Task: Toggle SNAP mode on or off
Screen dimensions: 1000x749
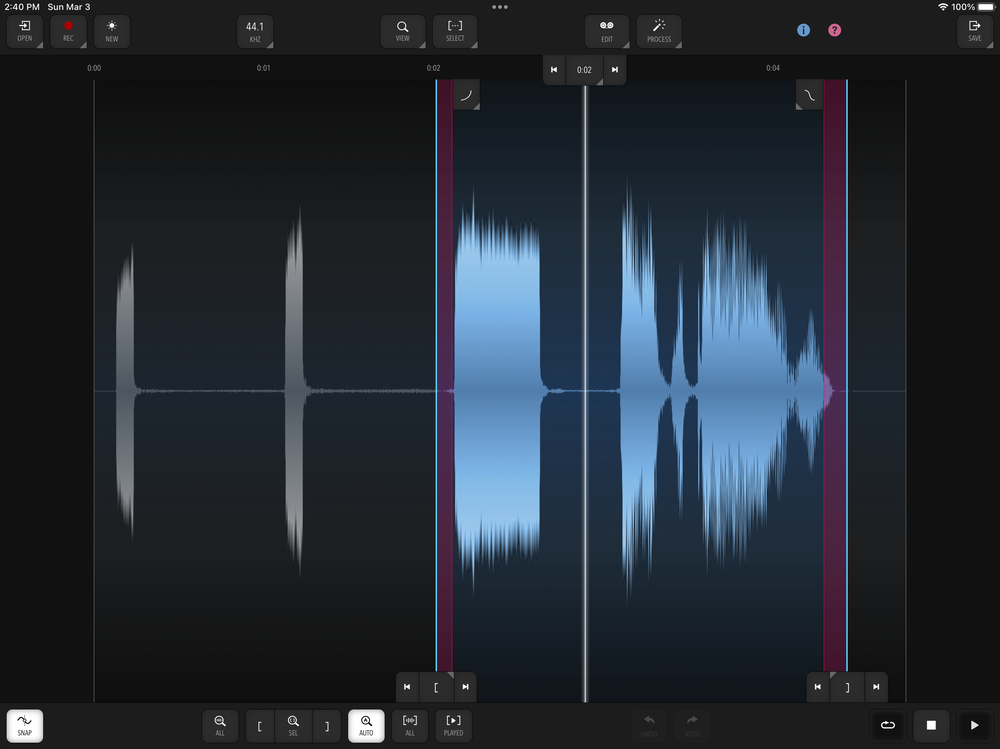Action: [x=23, y=726]
